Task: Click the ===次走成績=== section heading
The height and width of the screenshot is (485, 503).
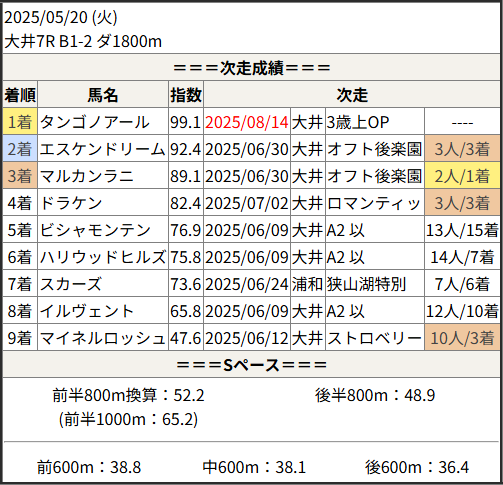Action: [252, 68]
